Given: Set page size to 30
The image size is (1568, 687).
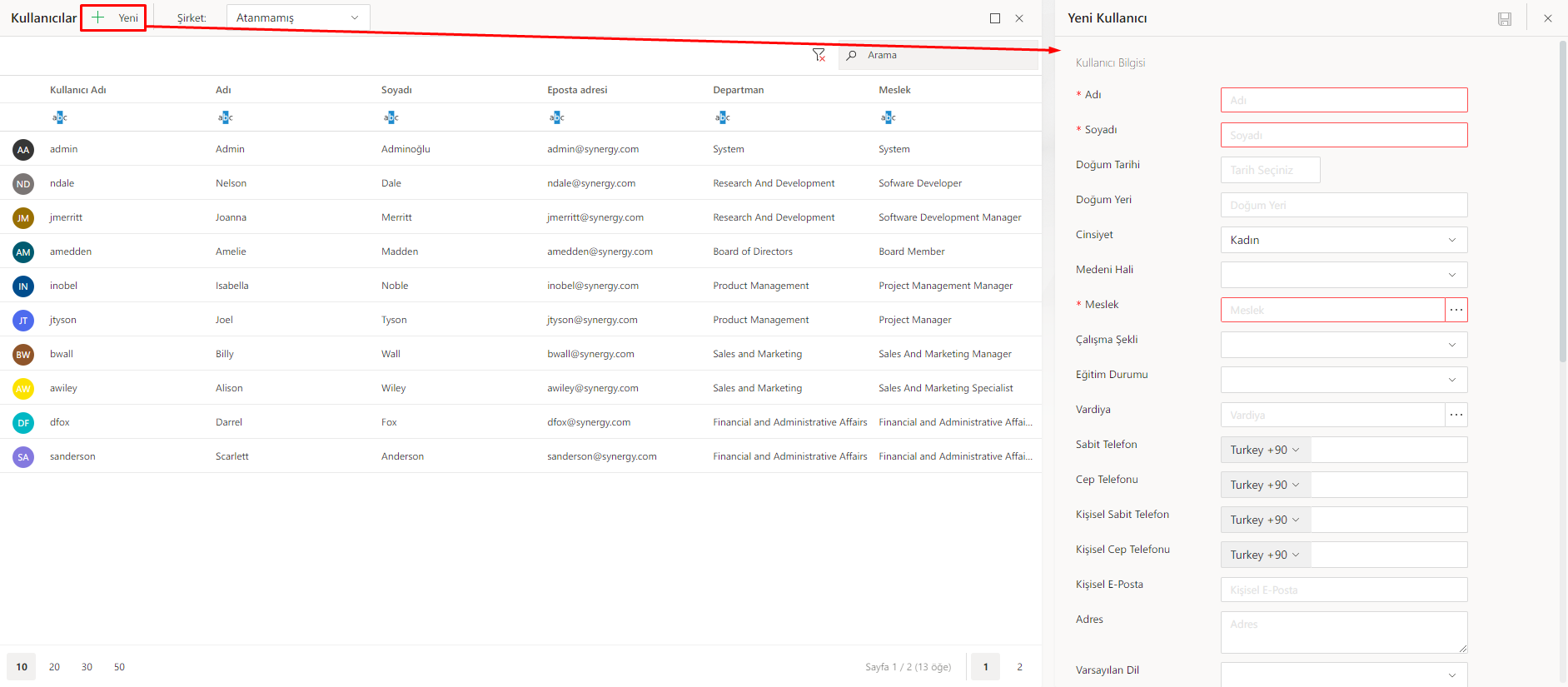Looking at the screenshot, I should (x=87, y=667).
